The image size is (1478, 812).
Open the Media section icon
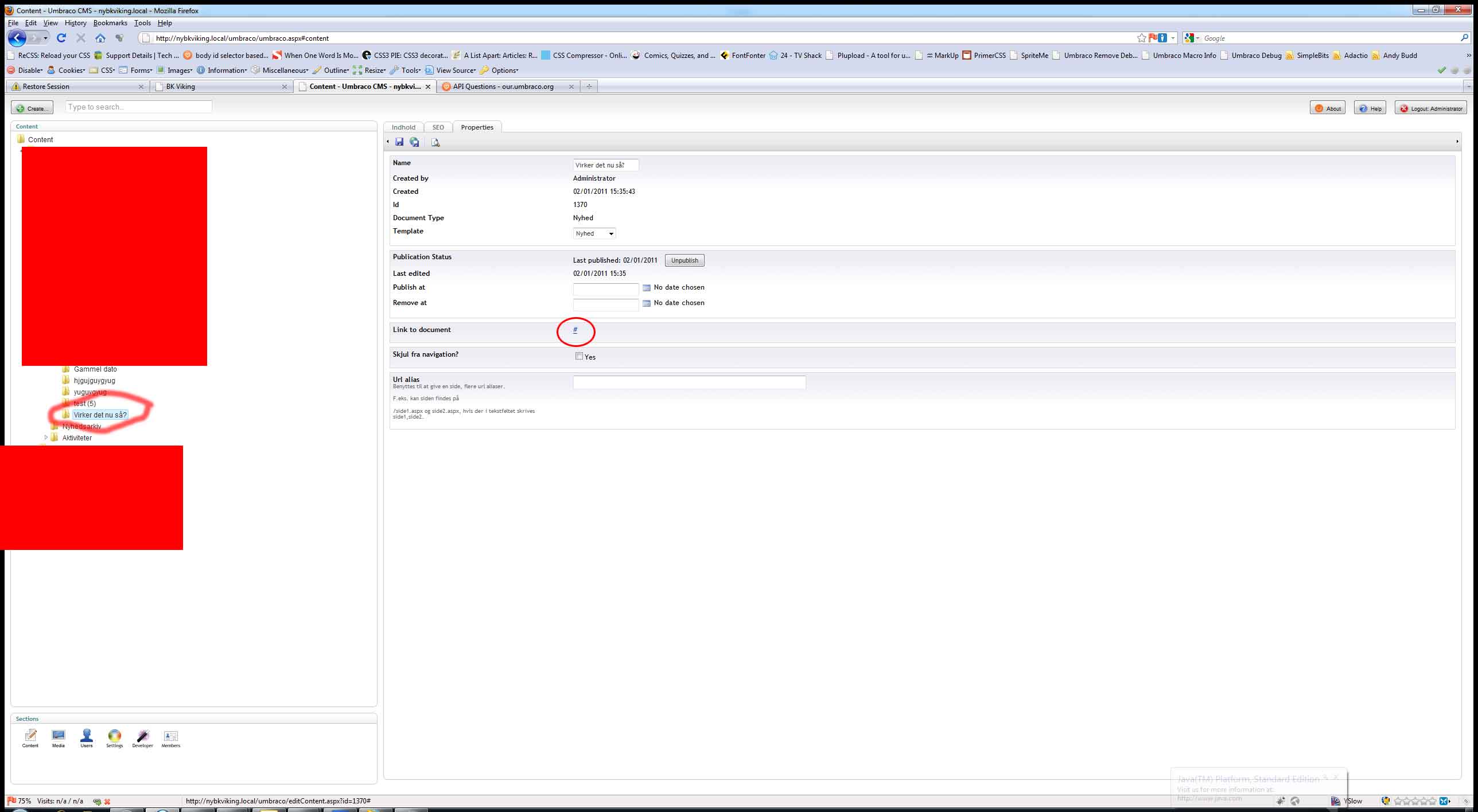(59, 738)
